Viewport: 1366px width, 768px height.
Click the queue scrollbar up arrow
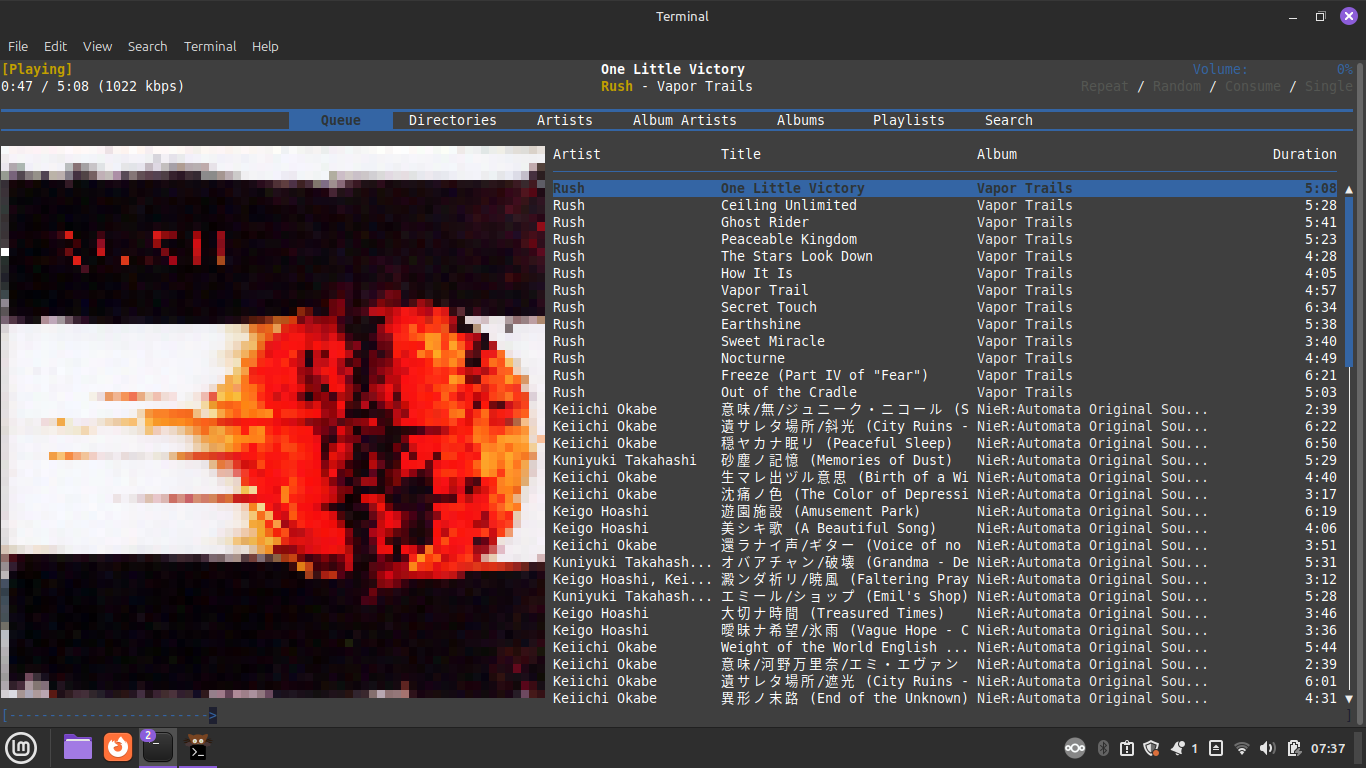(x=1349, y=189)
